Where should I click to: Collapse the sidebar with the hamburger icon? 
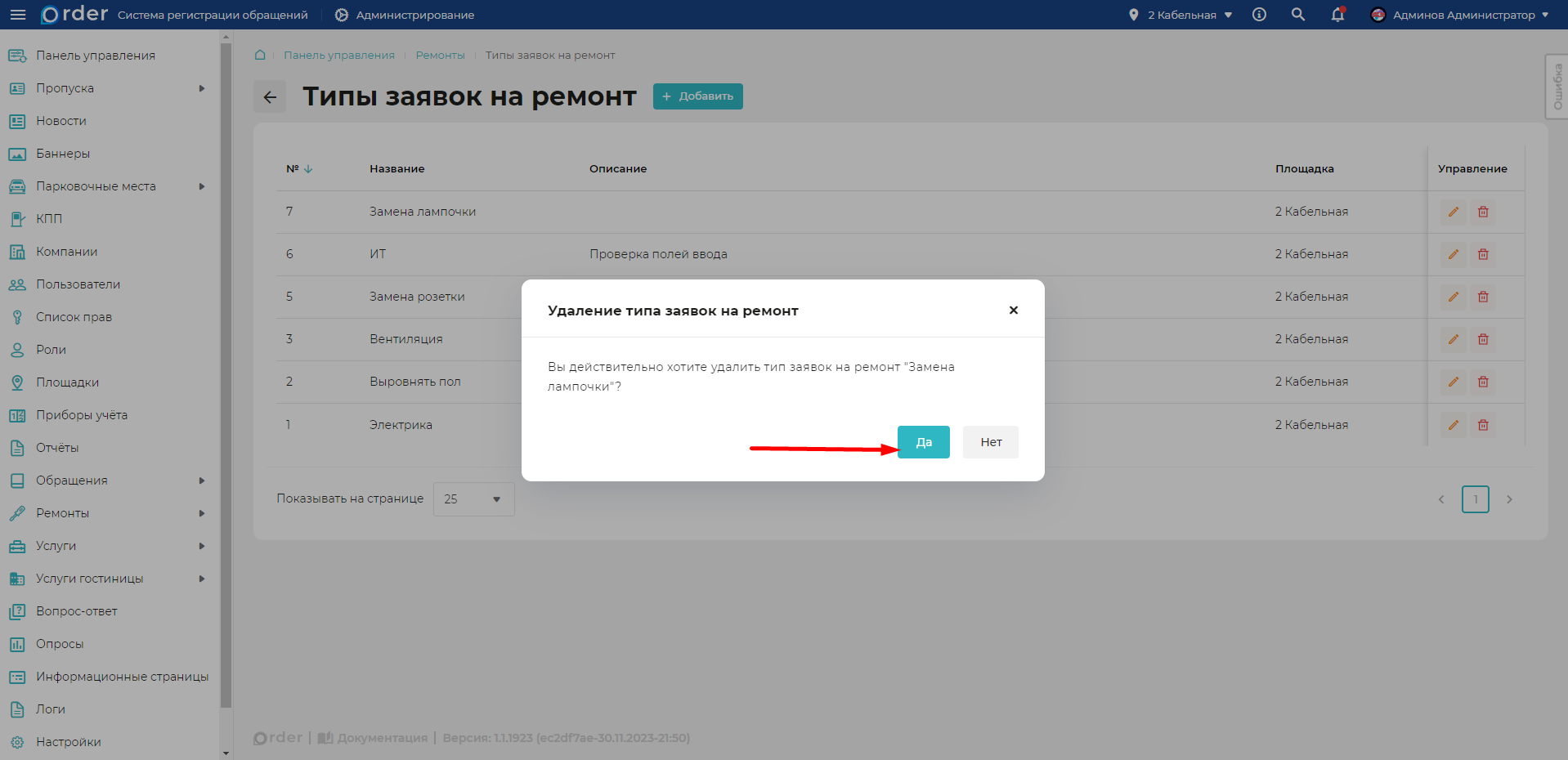(17, 14)
